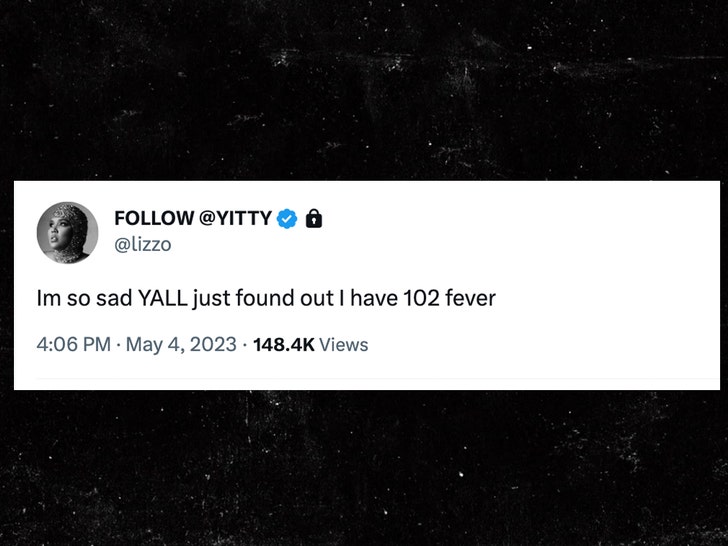Viewport: 728px width, 546px height.
Task: Open the @lizzo handle link
Action: coord(141,244)
